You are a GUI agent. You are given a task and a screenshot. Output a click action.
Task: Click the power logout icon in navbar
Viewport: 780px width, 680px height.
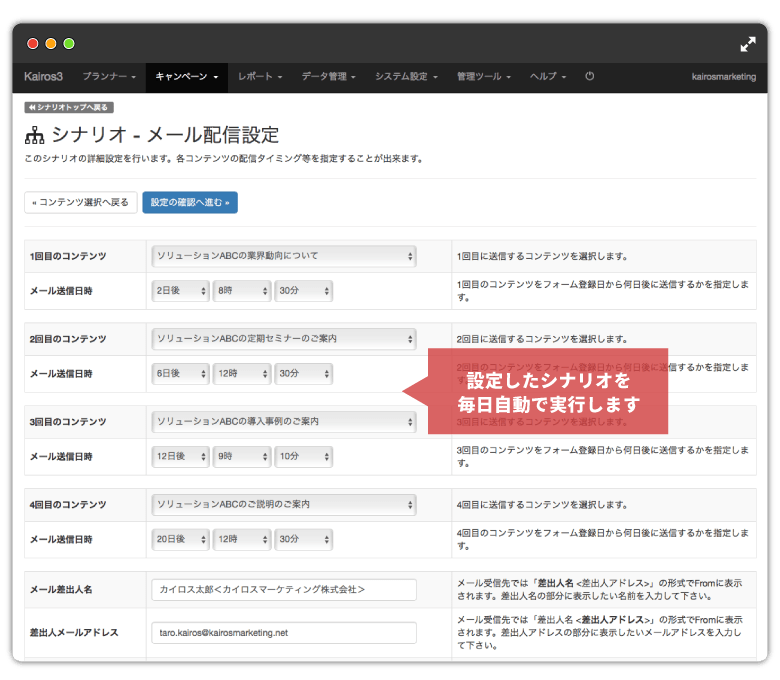coord(590,77)
